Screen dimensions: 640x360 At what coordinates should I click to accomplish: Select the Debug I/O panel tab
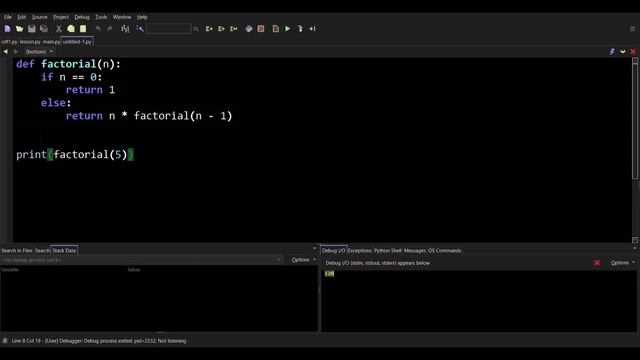(x=334, y=251)
